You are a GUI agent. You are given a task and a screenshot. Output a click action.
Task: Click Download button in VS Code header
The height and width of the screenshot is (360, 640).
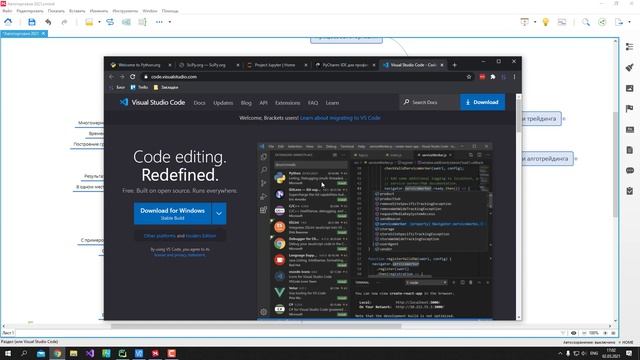[x=482, y=102]
